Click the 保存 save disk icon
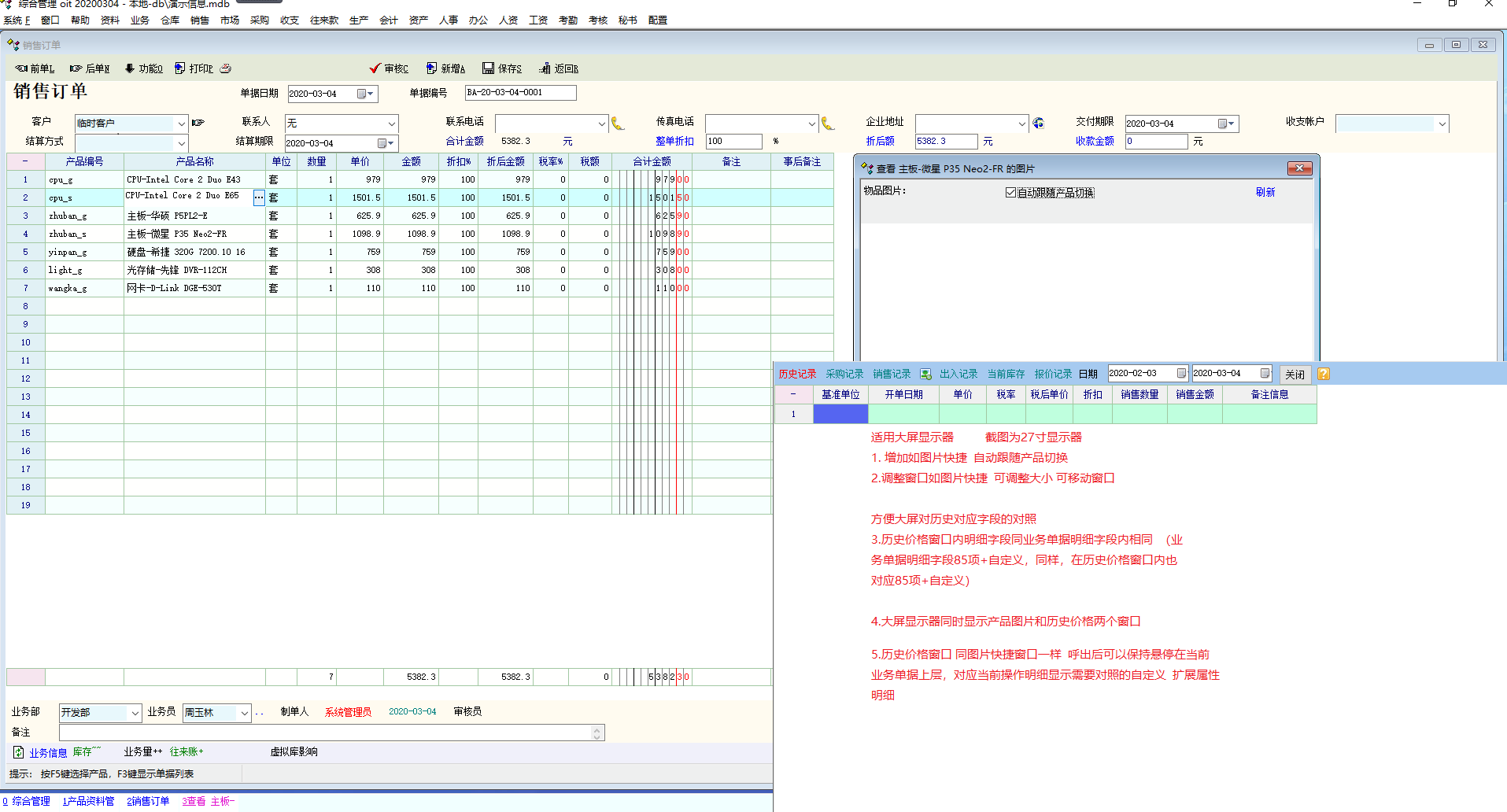Screen dimensions: 1507x812 point(488,68)
